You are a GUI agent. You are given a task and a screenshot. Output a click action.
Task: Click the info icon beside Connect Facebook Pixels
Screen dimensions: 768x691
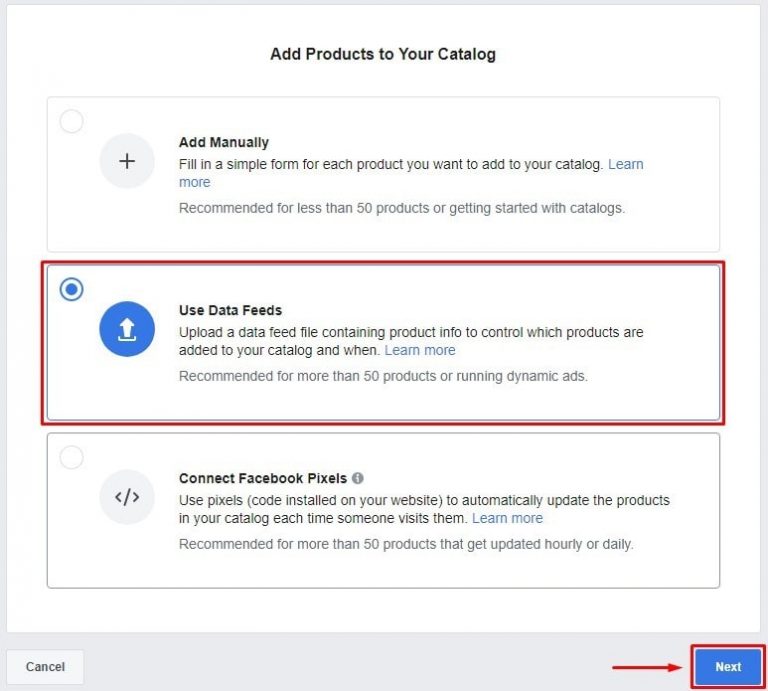358,478
